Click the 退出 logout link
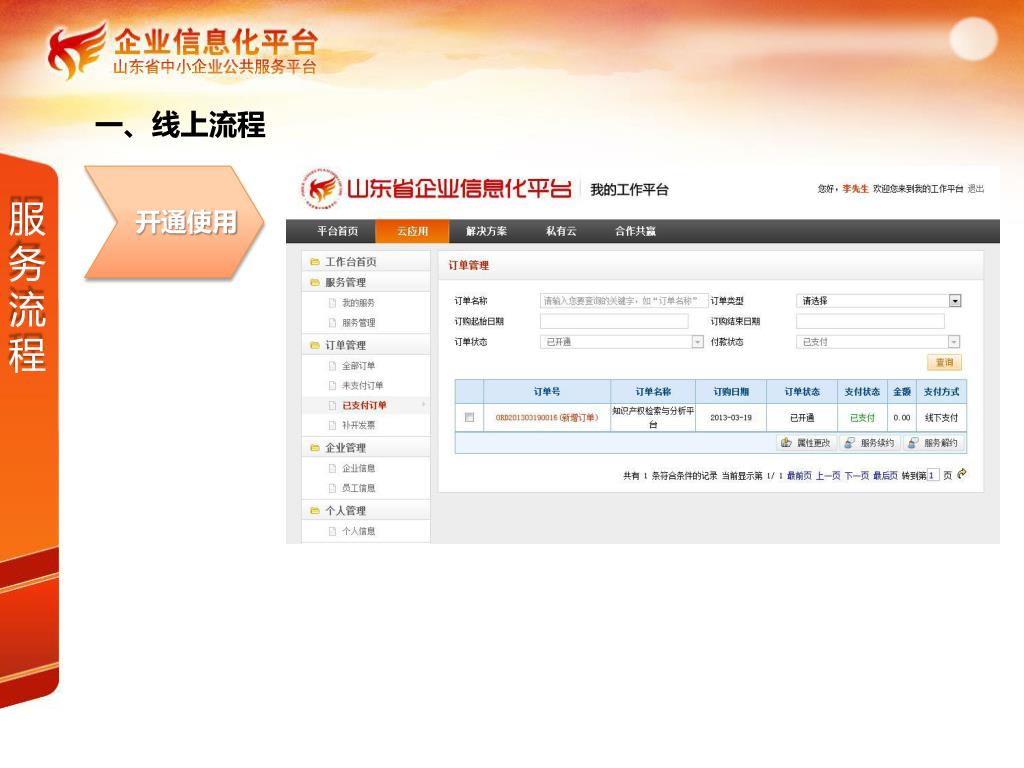This screenshot has height=768, width=1024. pyautogui.click(x=976, y=189)
